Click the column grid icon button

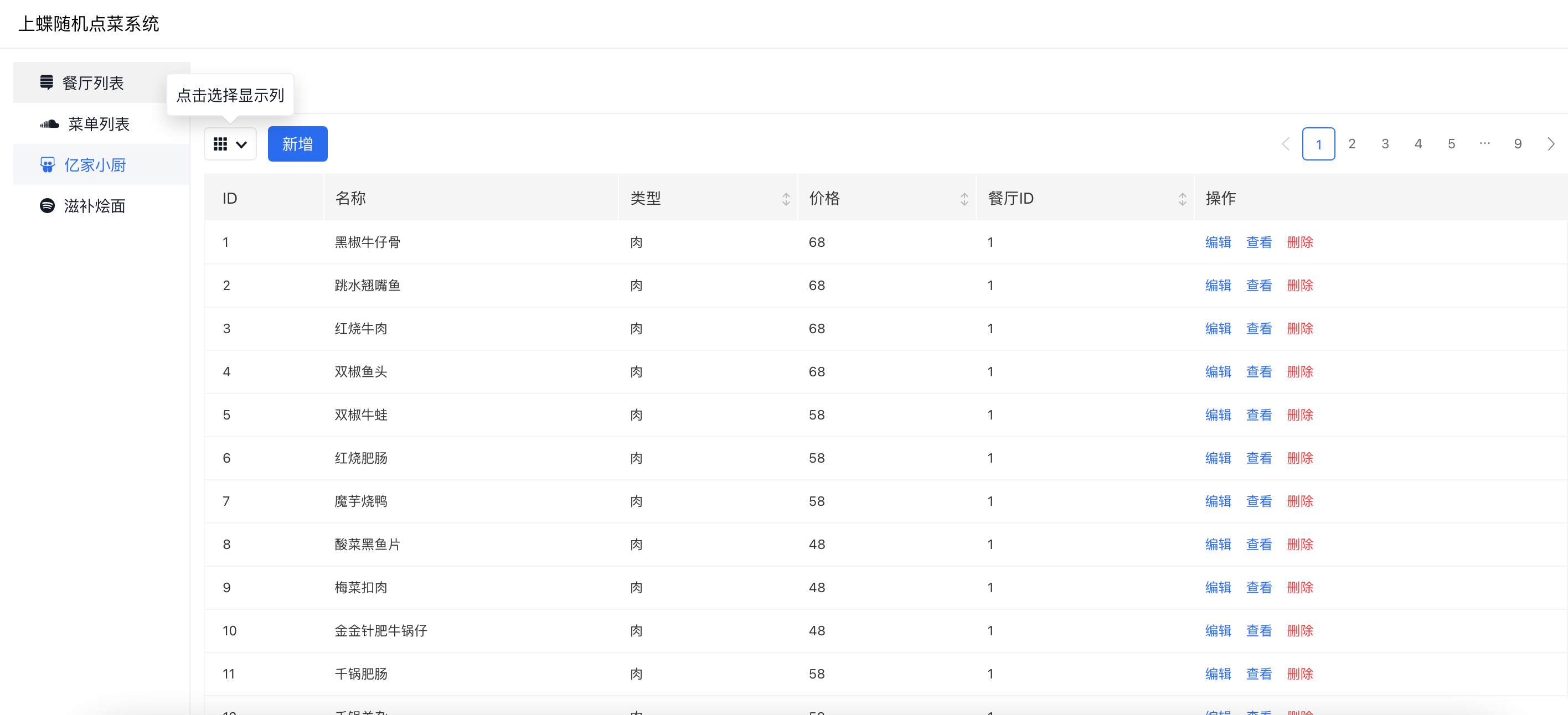220,144
